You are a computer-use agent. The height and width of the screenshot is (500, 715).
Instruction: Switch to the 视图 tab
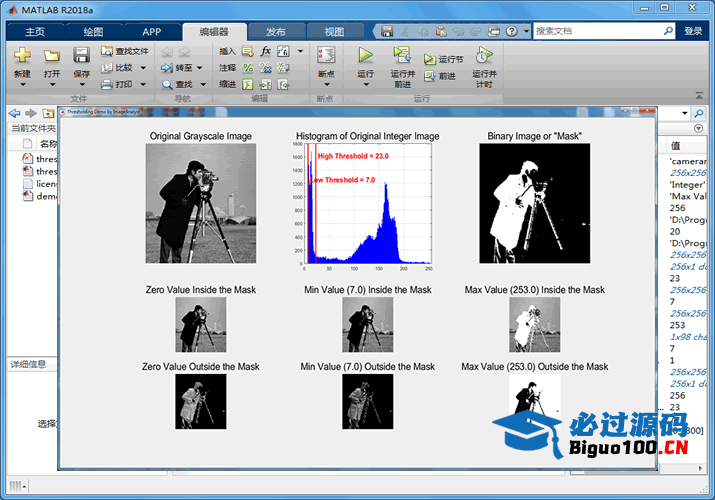point(335,31)
